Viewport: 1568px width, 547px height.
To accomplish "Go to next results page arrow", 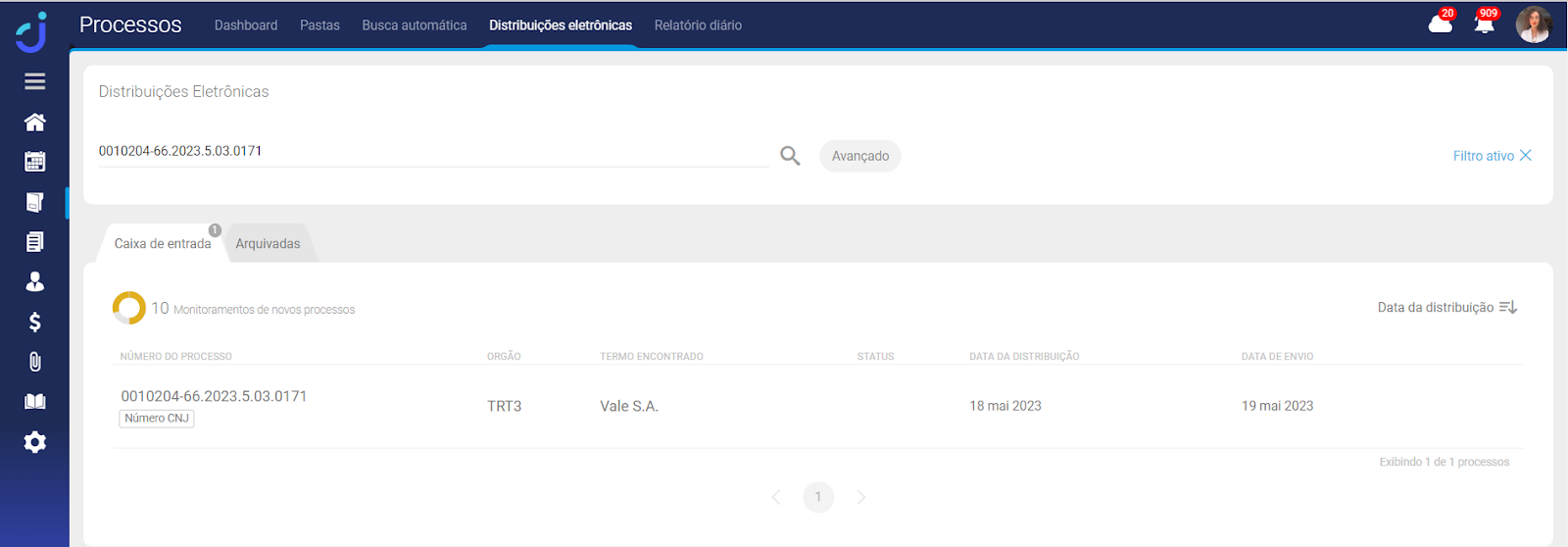I will click(x=860, y=497).
